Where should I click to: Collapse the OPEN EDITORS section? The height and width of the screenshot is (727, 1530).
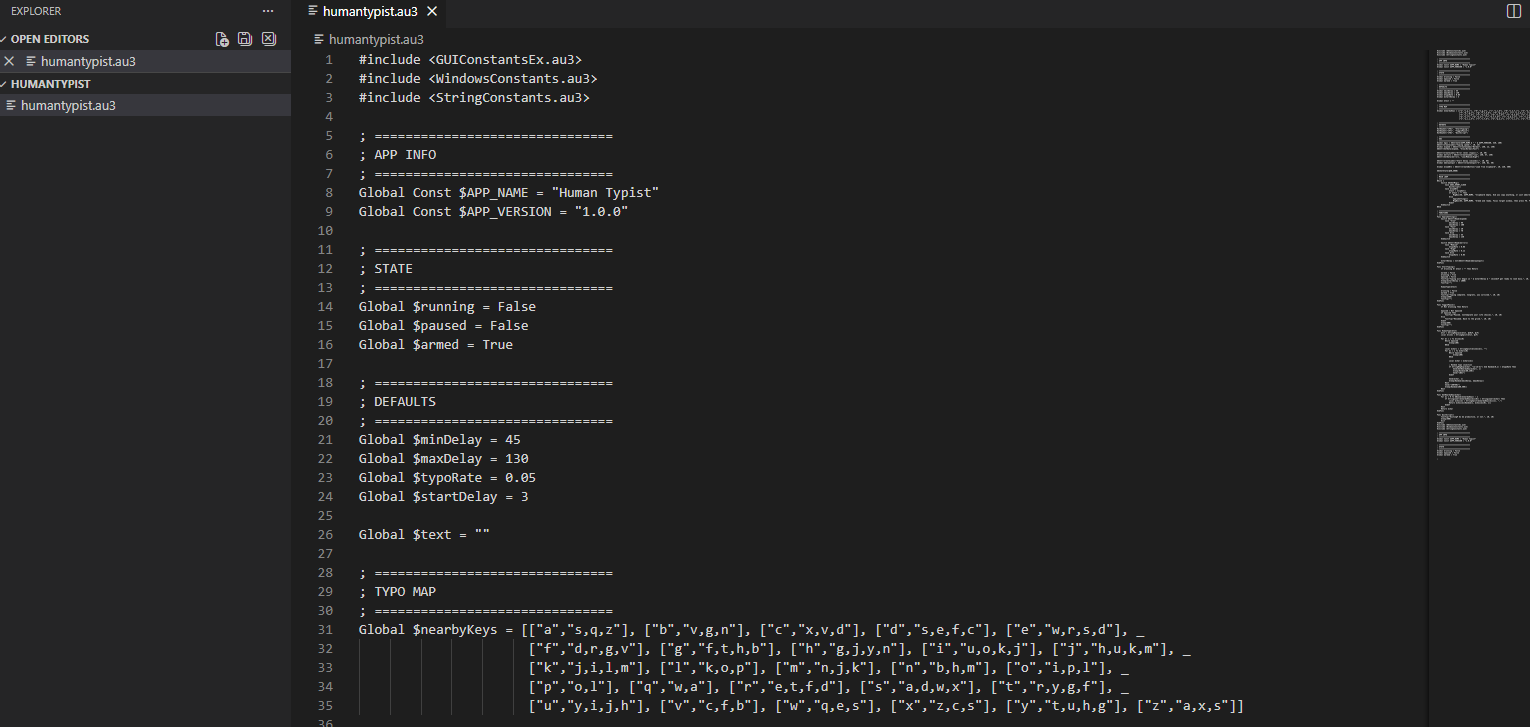[x=4, y=39]
